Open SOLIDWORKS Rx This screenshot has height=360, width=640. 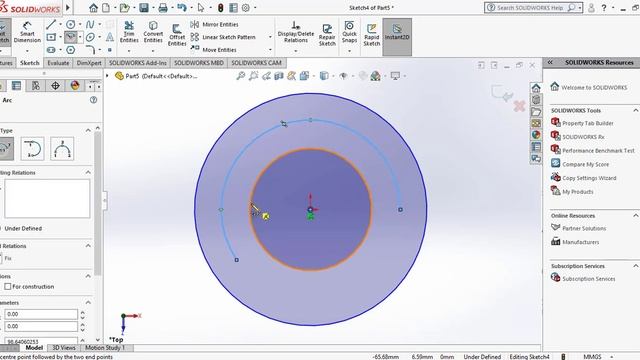pos(578,137)
